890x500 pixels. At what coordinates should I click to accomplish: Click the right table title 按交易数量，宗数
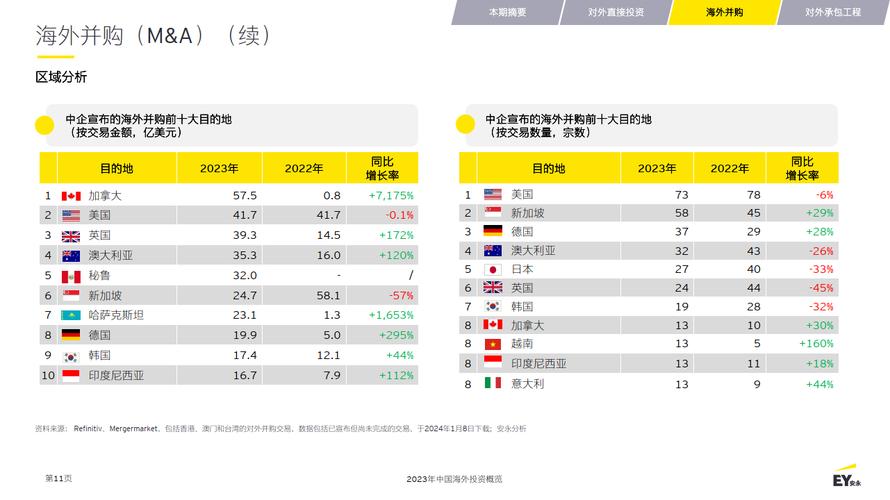[x=539, y=133]
